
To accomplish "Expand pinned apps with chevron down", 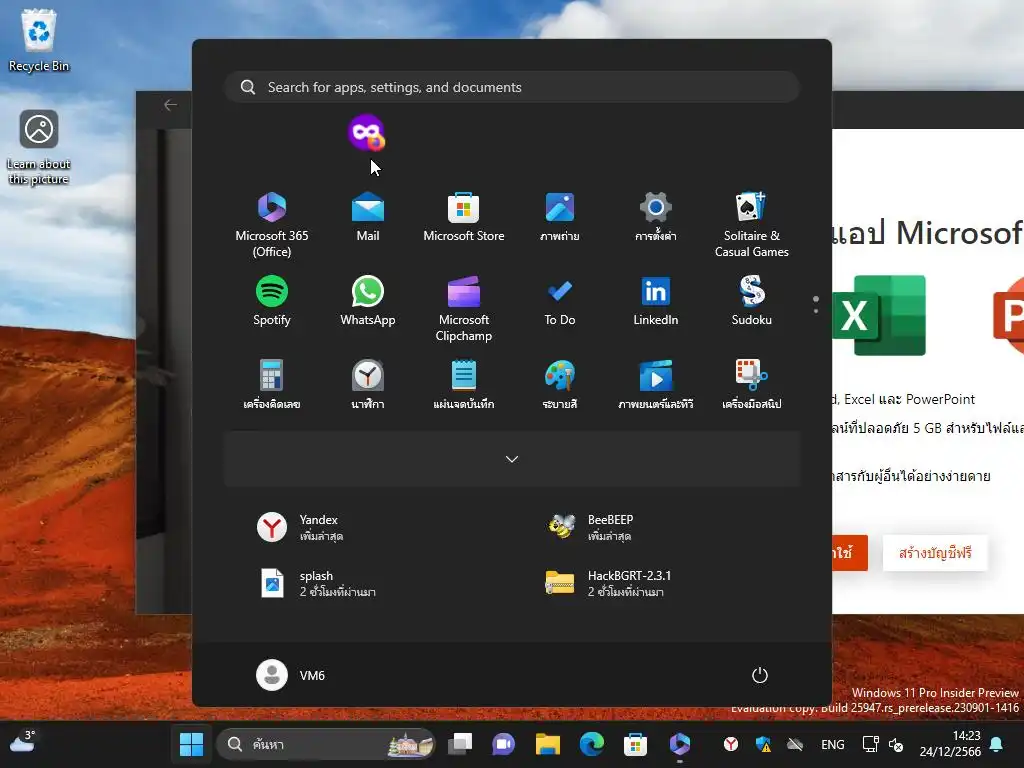I will coord(512,458).
